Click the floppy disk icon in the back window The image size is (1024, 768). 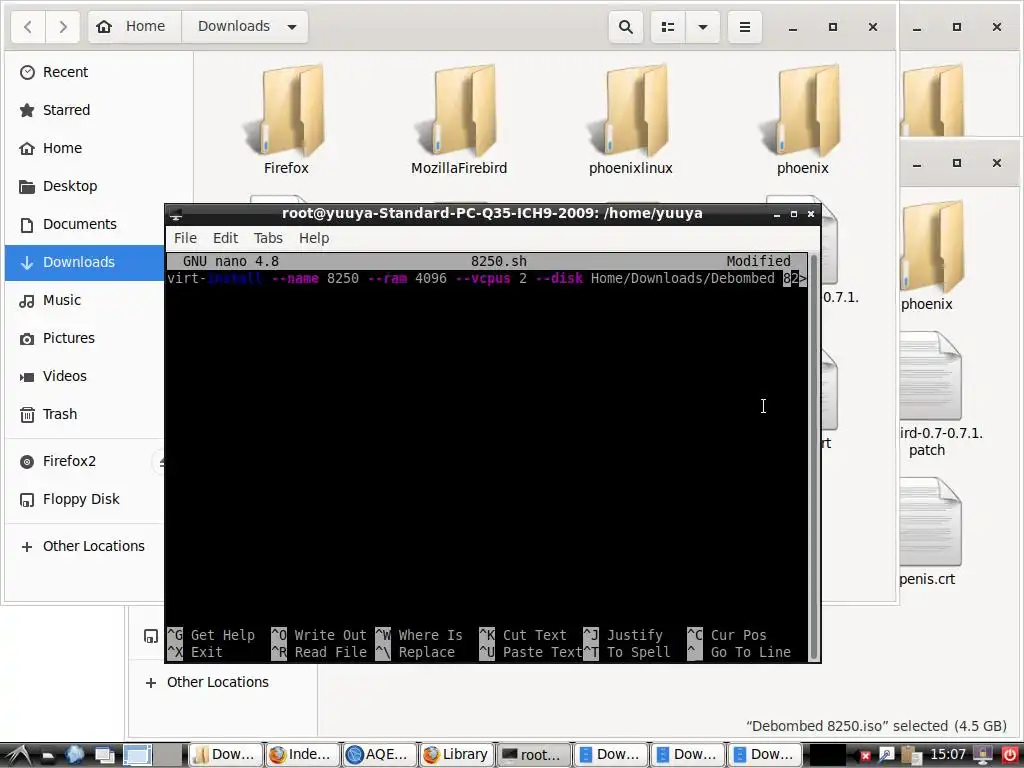pyautogui.click(x=151, y=636)
